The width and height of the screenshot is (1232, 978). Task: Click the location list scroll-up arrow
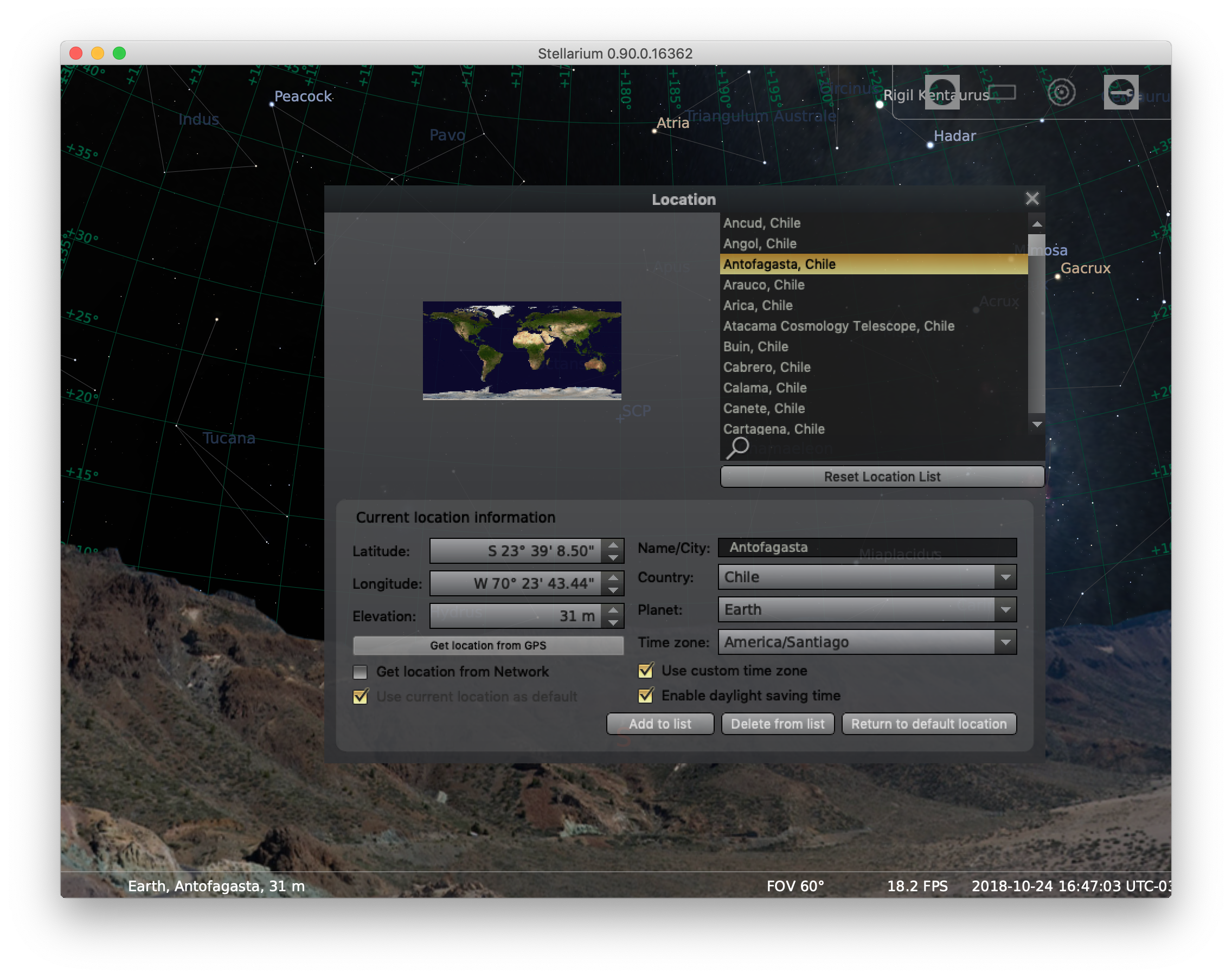(1037, 223)
